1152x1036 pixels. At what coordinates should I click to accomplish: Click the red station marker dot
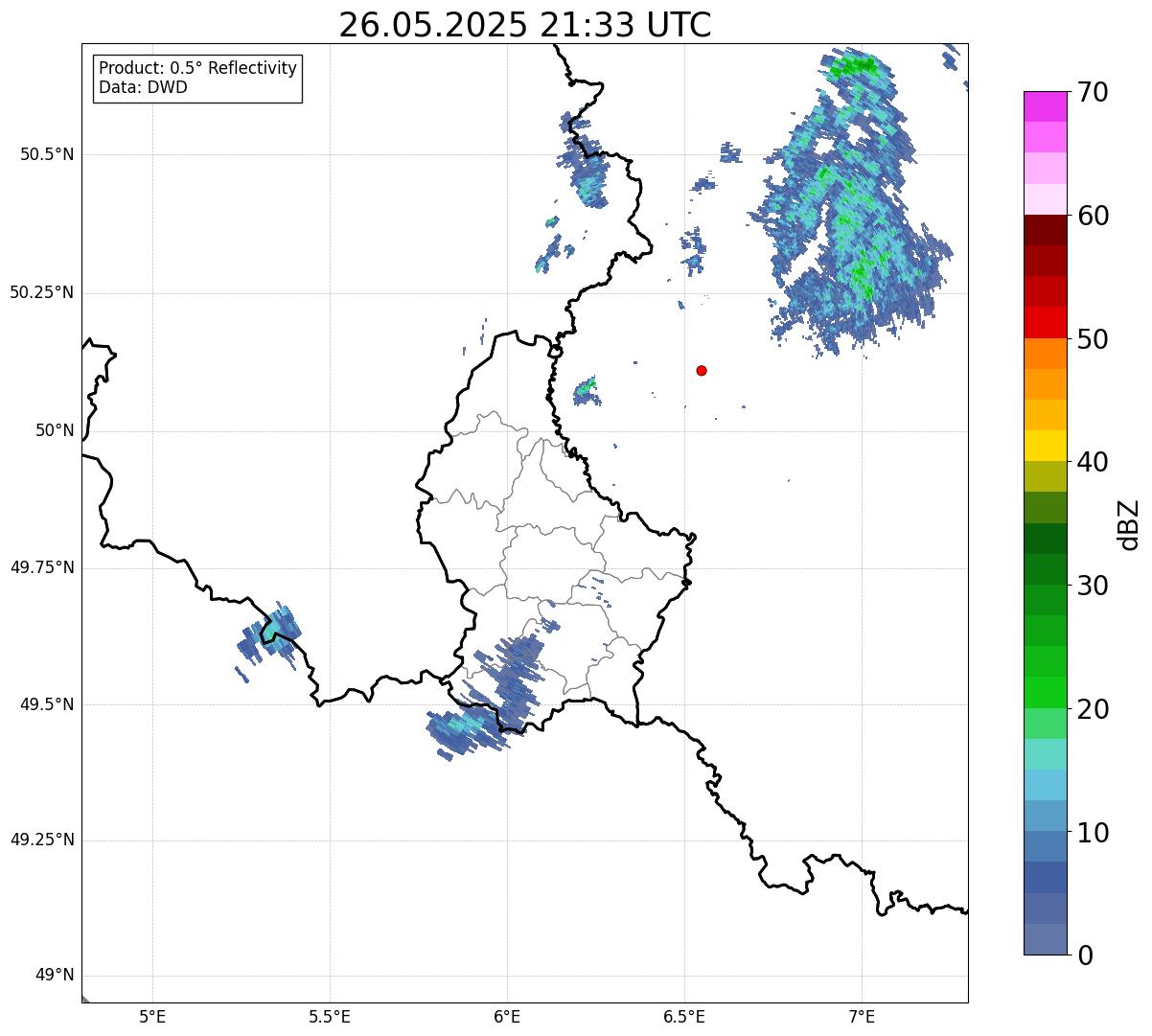coord(702,370)
